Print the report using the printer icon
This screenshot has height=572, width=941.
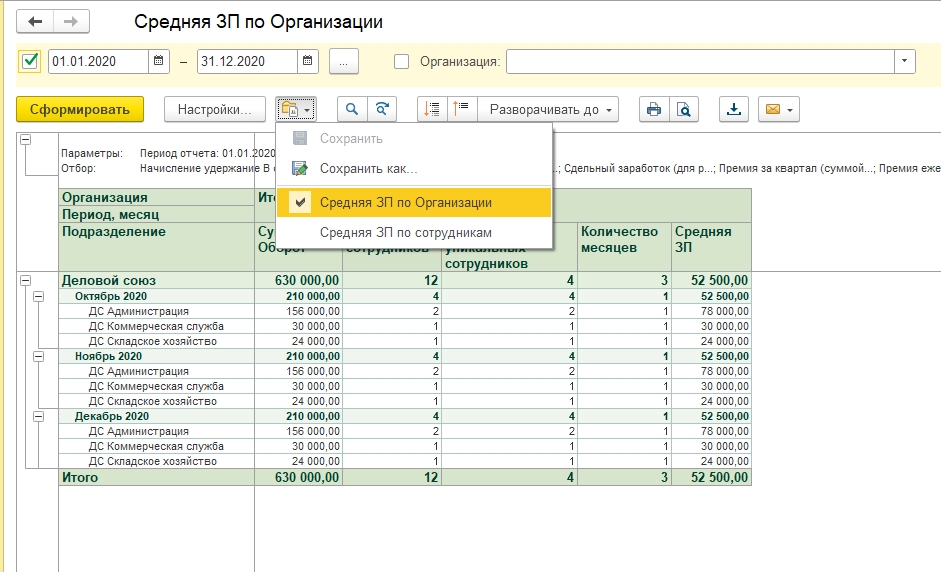pos(654,109)
